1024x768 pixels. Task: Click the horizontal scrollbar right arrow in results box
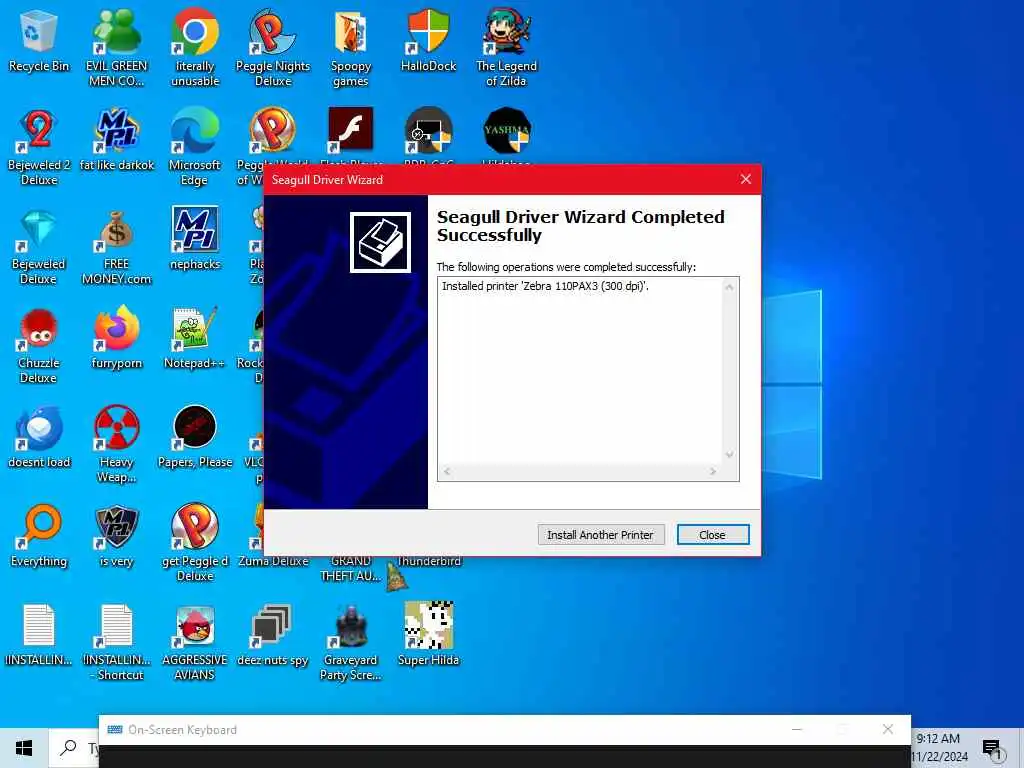tap(712, 472)
